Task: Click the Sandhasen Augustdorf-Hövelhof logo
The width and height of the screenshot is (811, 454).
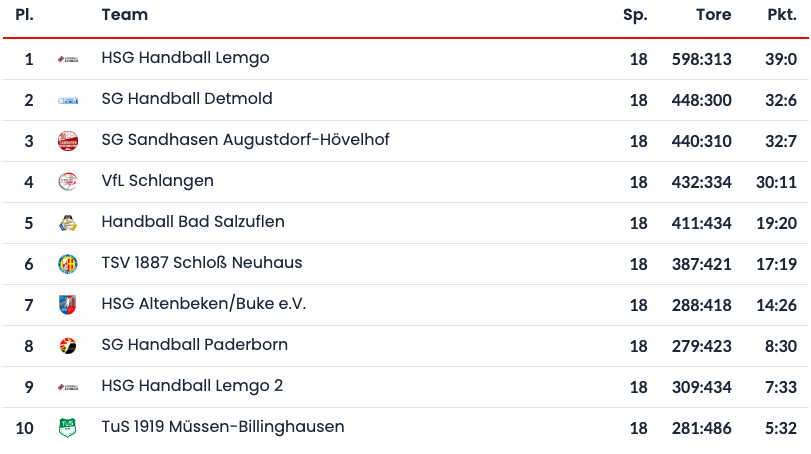Action: 68,141
